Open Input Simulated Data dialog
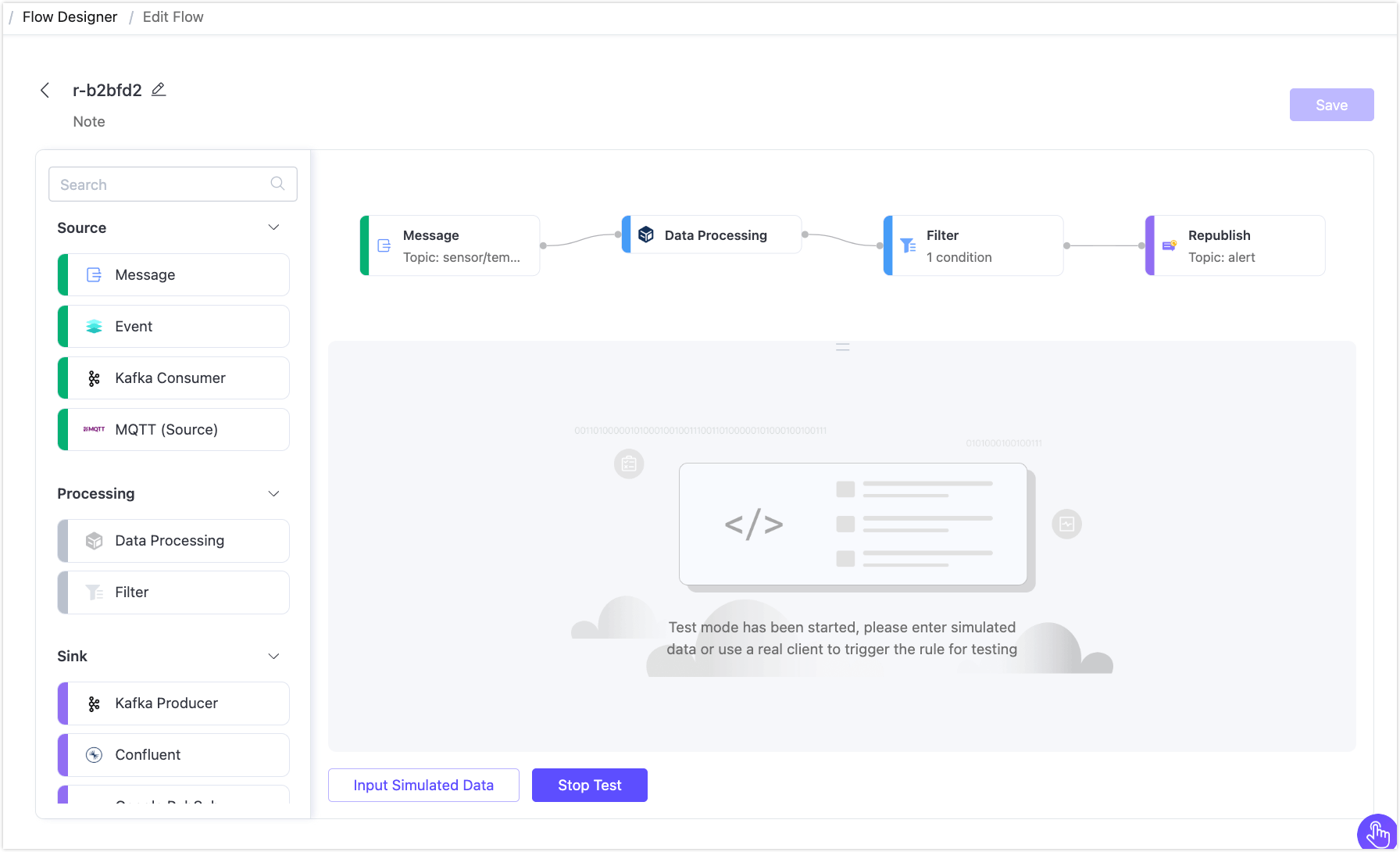The height and width of the screenshot is (852, 1400). click(423, 785)
